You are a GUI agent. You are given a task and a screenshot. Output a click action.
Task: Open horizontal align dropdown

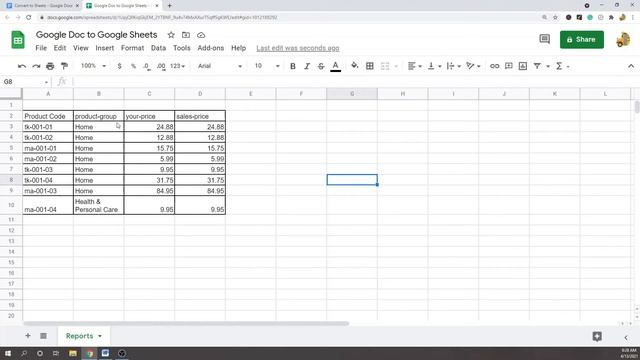pos(415,66)
